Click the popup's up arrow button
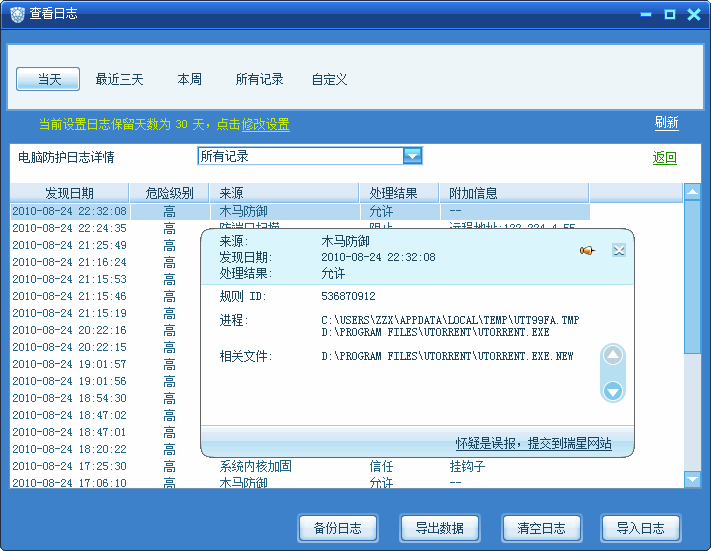711x551 pixels. (x=613, y=355)
